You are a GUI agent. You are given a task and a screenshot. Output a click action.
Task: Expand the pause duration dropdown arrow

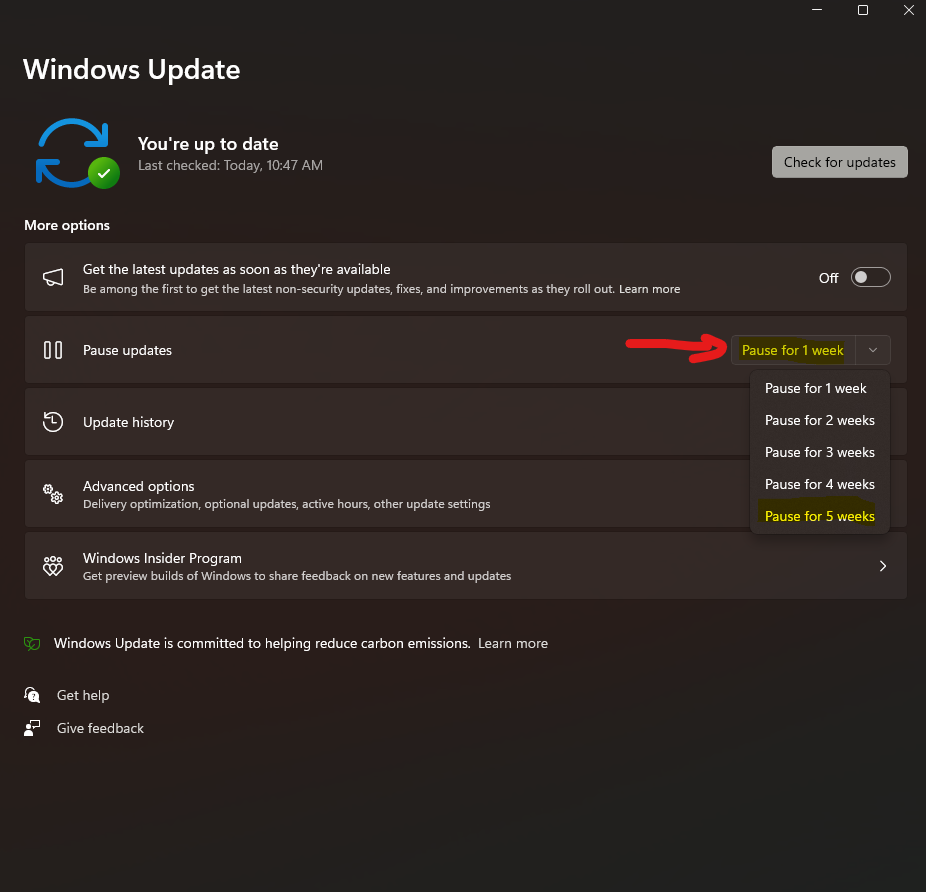[873, 350]
